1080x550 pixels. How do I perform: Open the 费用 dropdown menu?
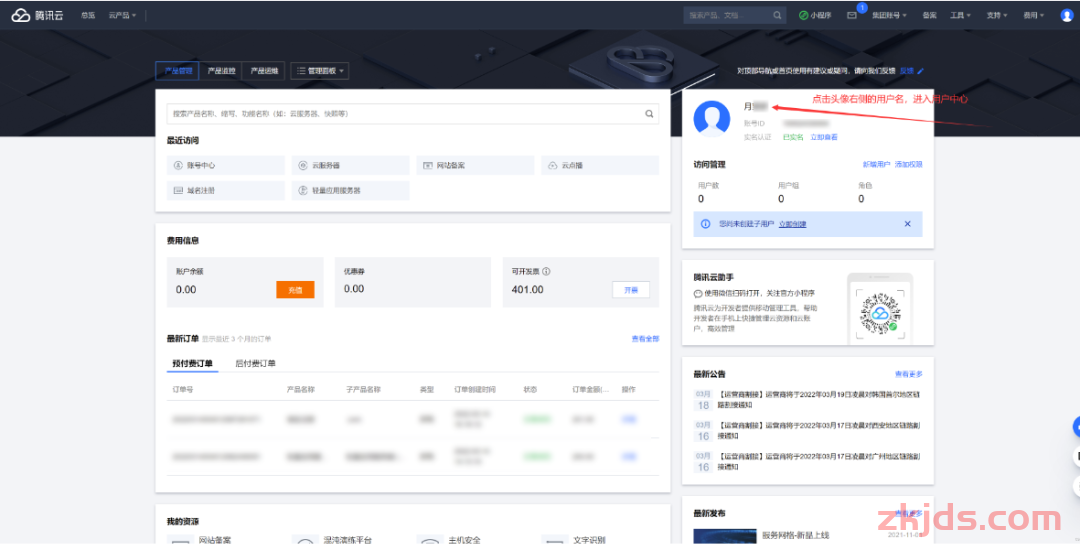click(1033, 15)
